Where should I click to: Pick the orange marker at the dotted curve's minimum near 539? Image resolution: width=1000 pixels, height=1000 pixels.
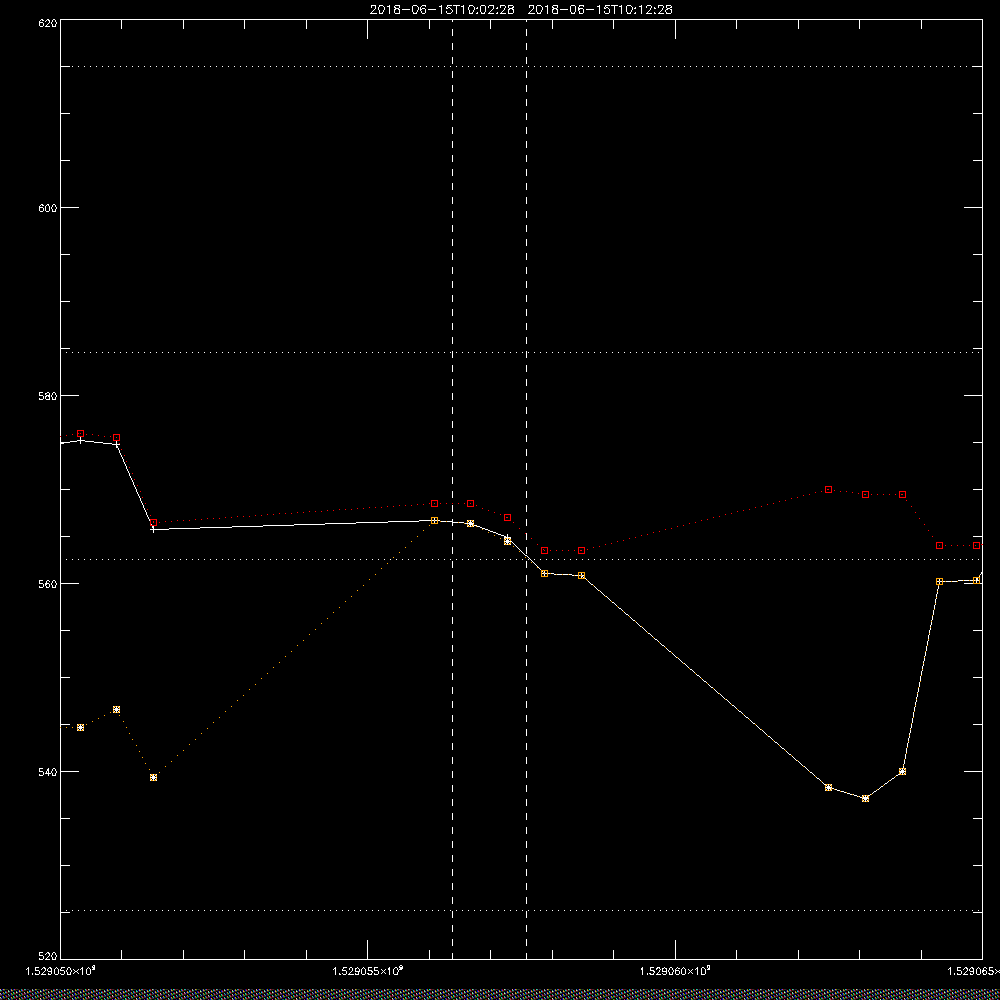(153, 777)
